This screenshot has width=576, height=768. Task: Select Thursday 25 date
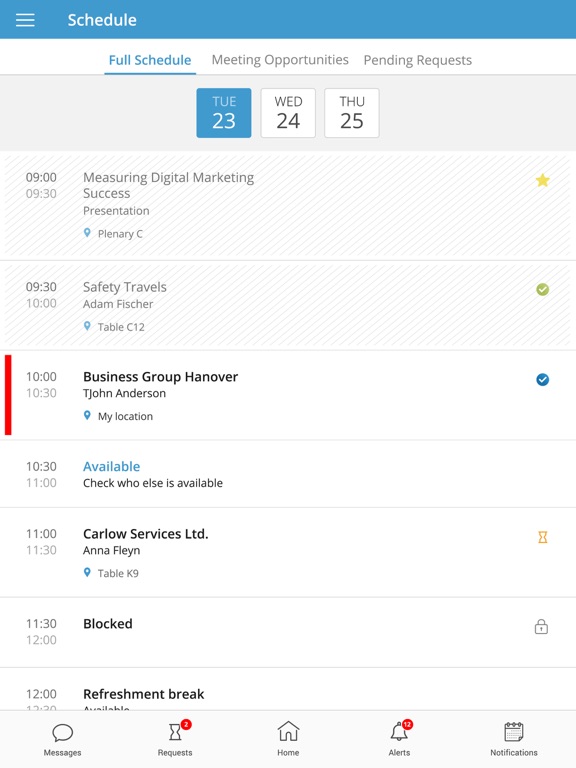click(352, 113)
